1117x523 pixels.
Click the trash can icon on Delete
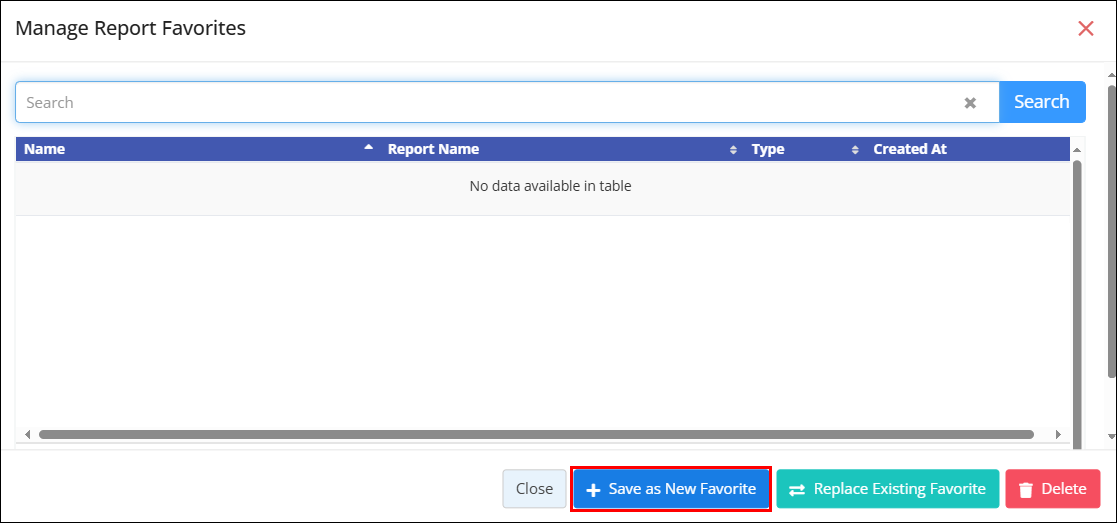click(x=1026, y=490)
